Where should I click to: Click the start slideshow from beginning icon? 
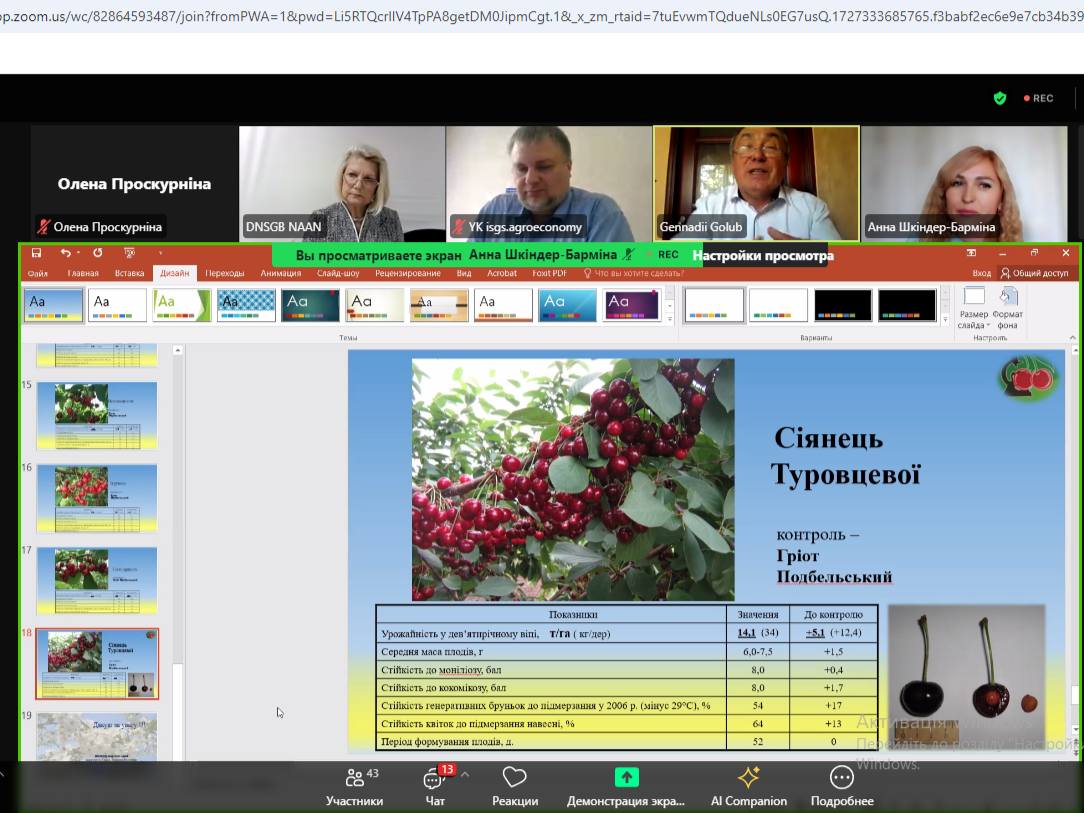(x=129, y=253)
